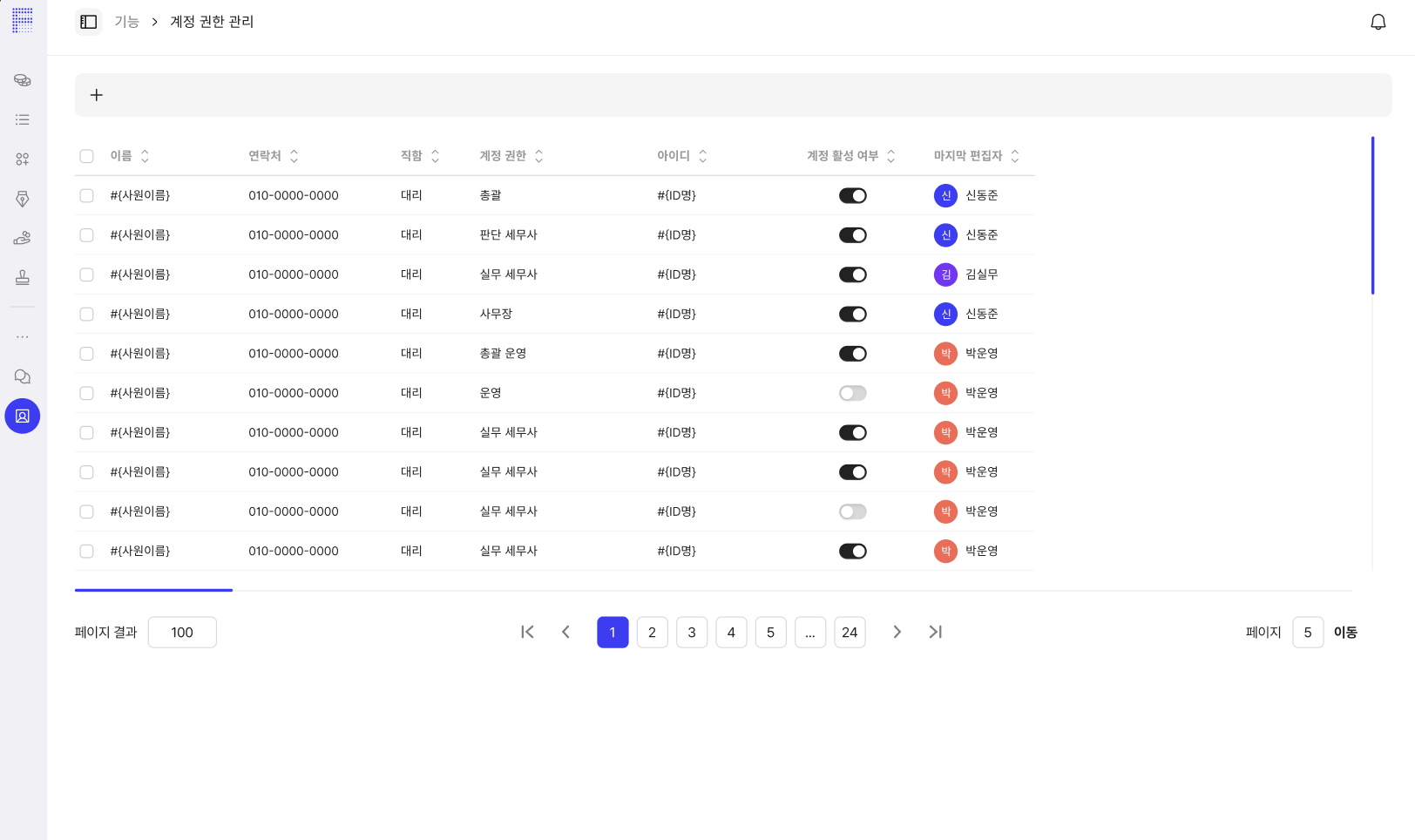This screenshot has height=840, width=1415.
Task: Click the notification bell icon
Action: point(1378,22)
